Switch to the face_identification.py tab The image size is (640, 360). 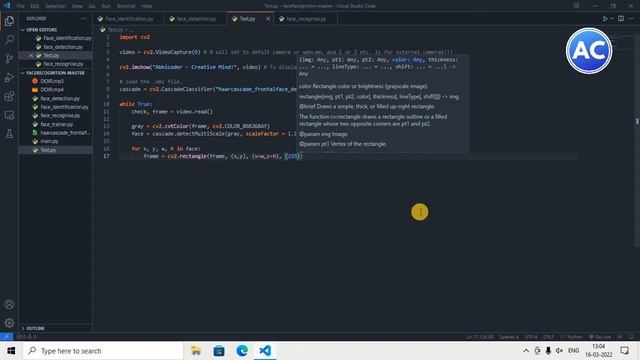[129, 19]
